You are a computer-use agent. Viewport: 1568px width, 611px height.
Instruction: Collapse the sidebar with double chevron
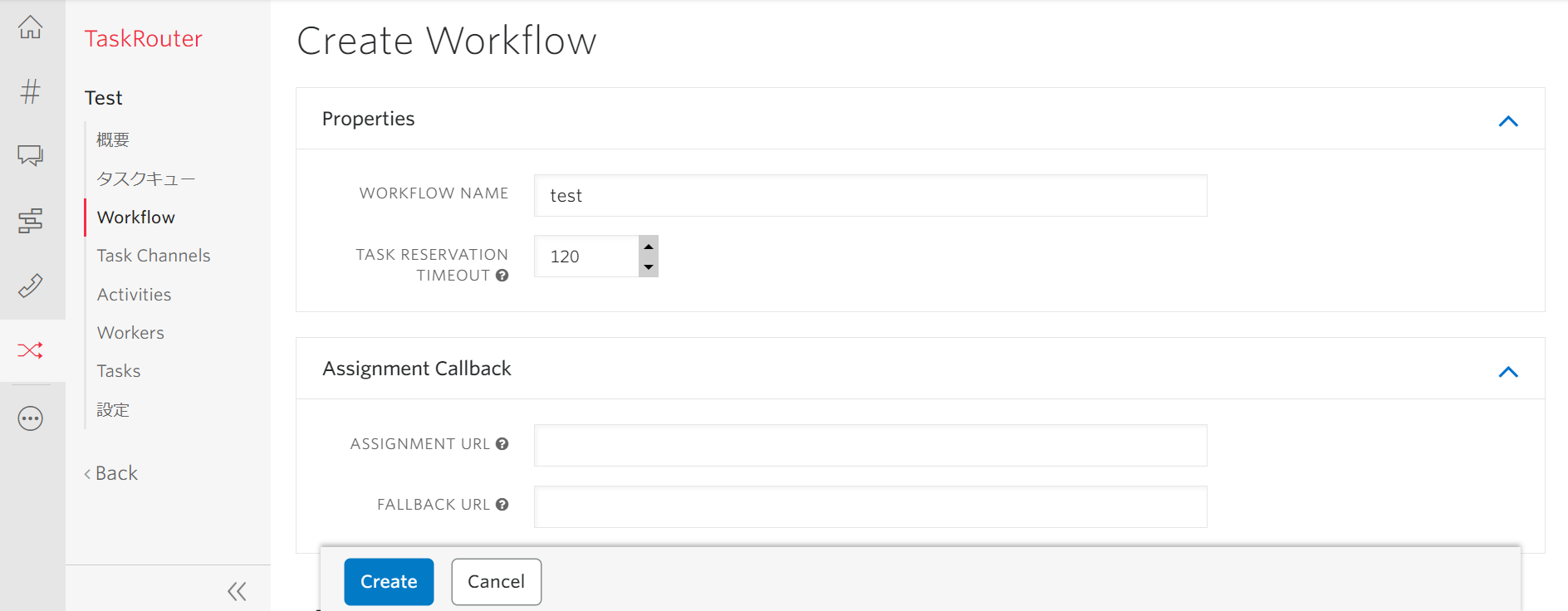237,591
